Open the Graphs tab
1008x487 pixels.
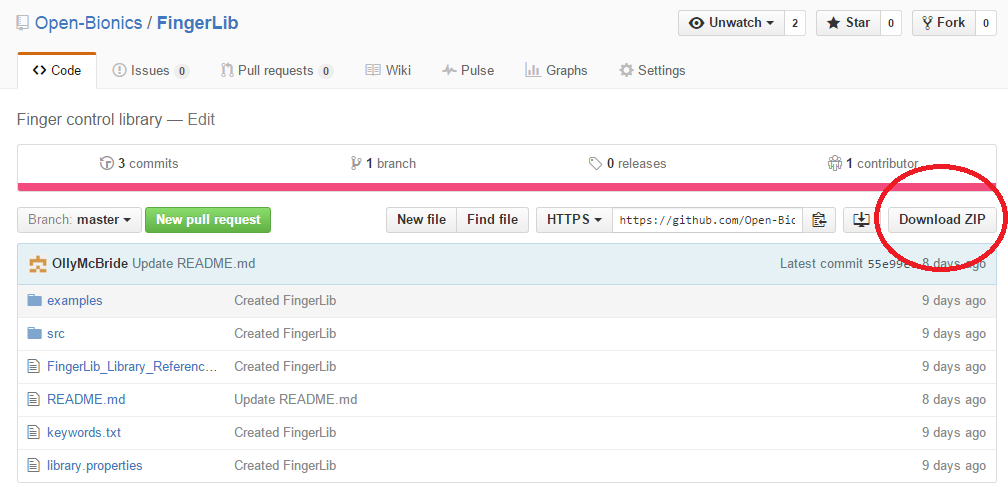point(556,71)
